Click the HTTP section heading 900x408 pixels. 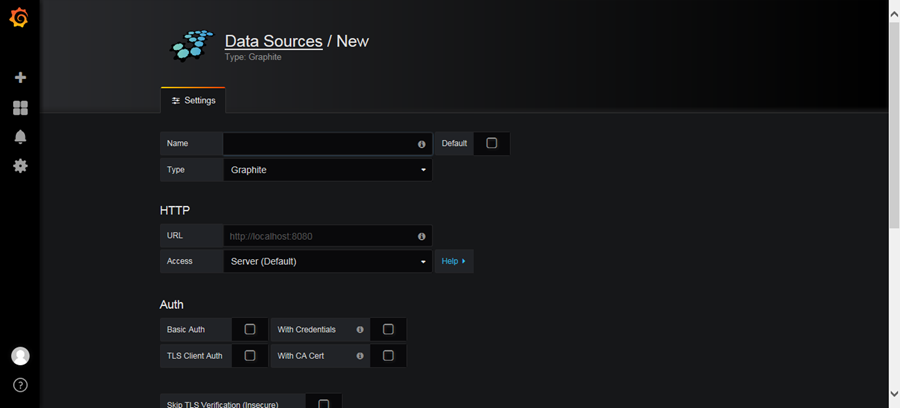174,211
